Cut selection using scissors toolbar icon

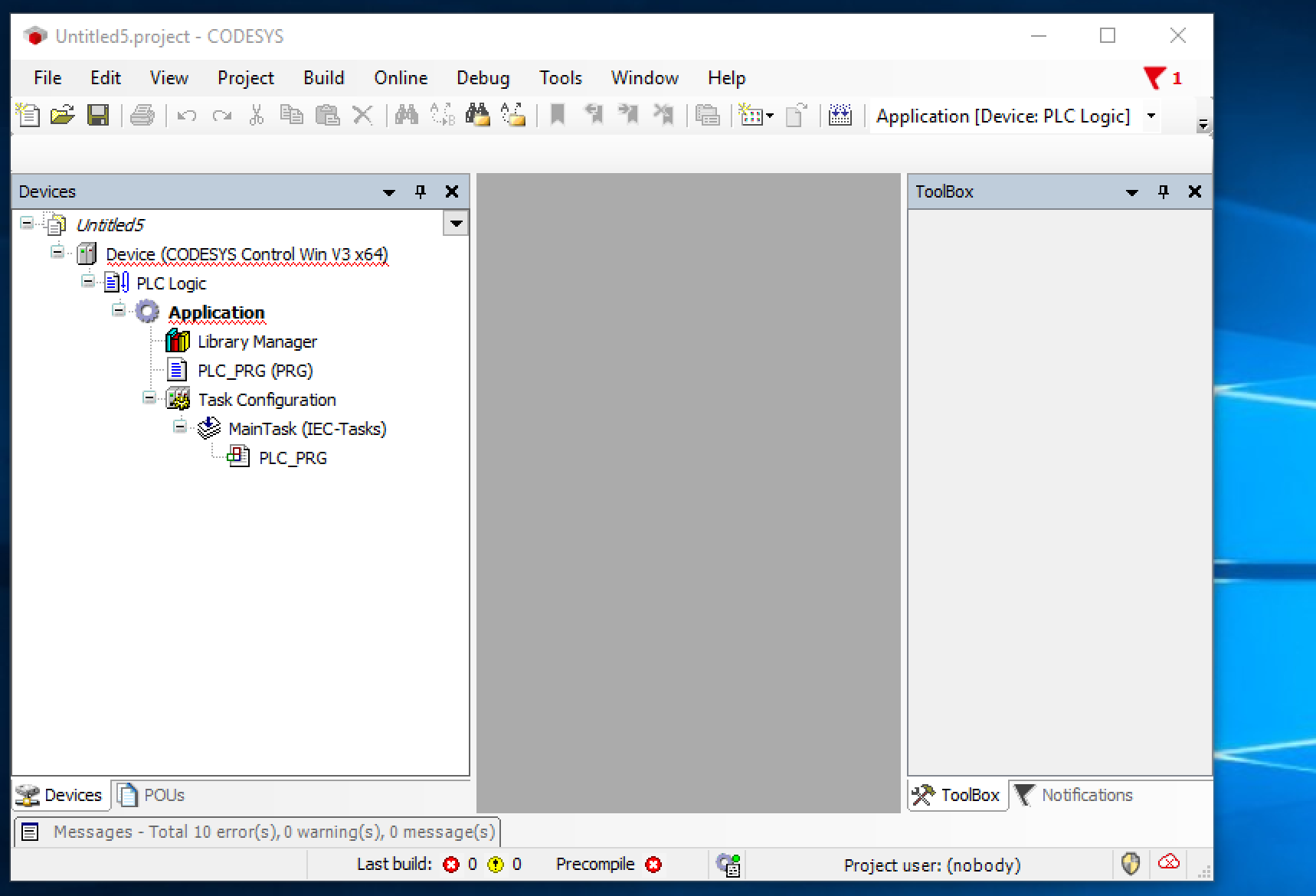[x=256, y=115]
